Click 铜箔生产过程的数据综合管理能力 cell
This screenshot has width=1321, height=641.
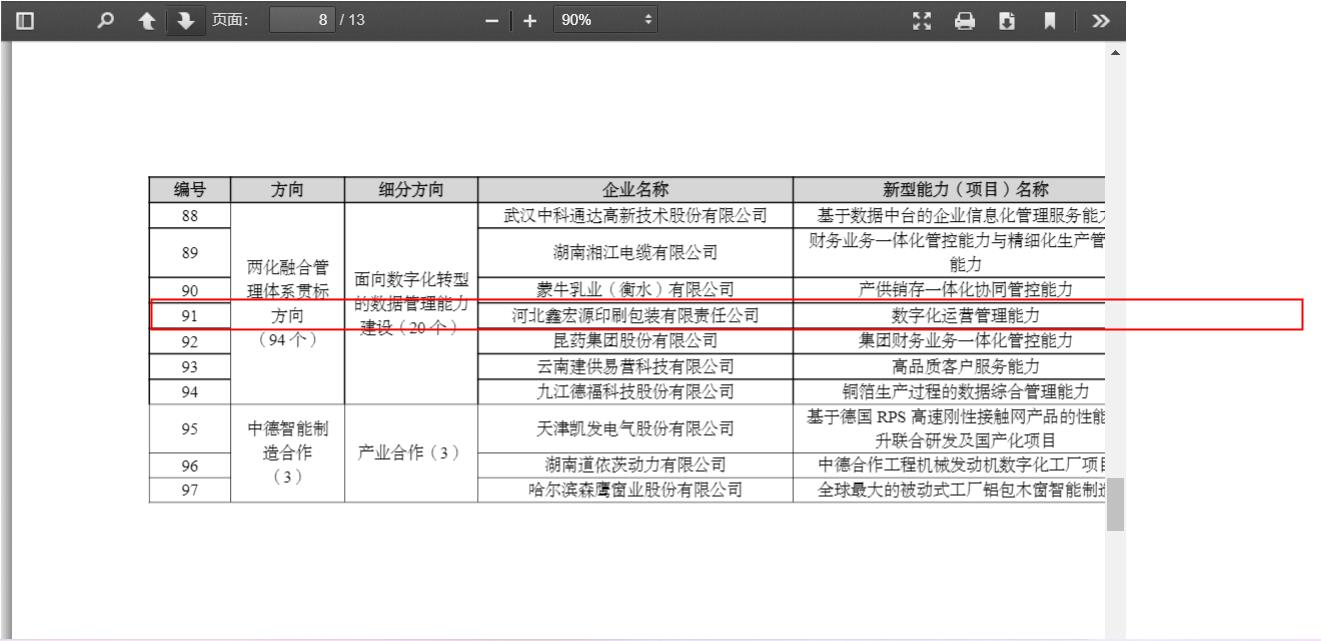[947, 391]
